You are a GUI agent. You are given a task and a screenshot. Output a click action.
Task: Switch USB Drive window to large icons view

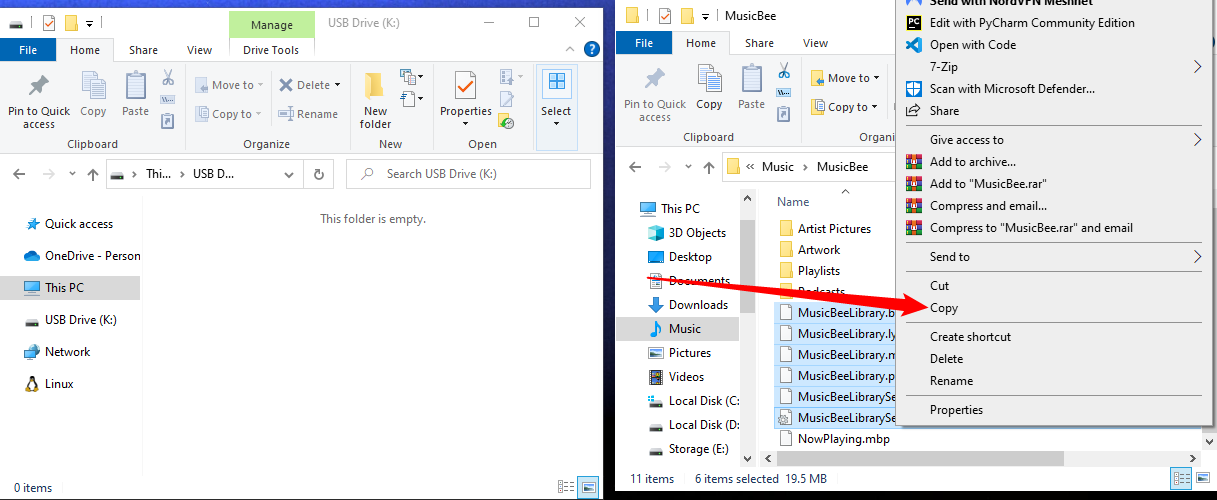[x=589, y=488]
